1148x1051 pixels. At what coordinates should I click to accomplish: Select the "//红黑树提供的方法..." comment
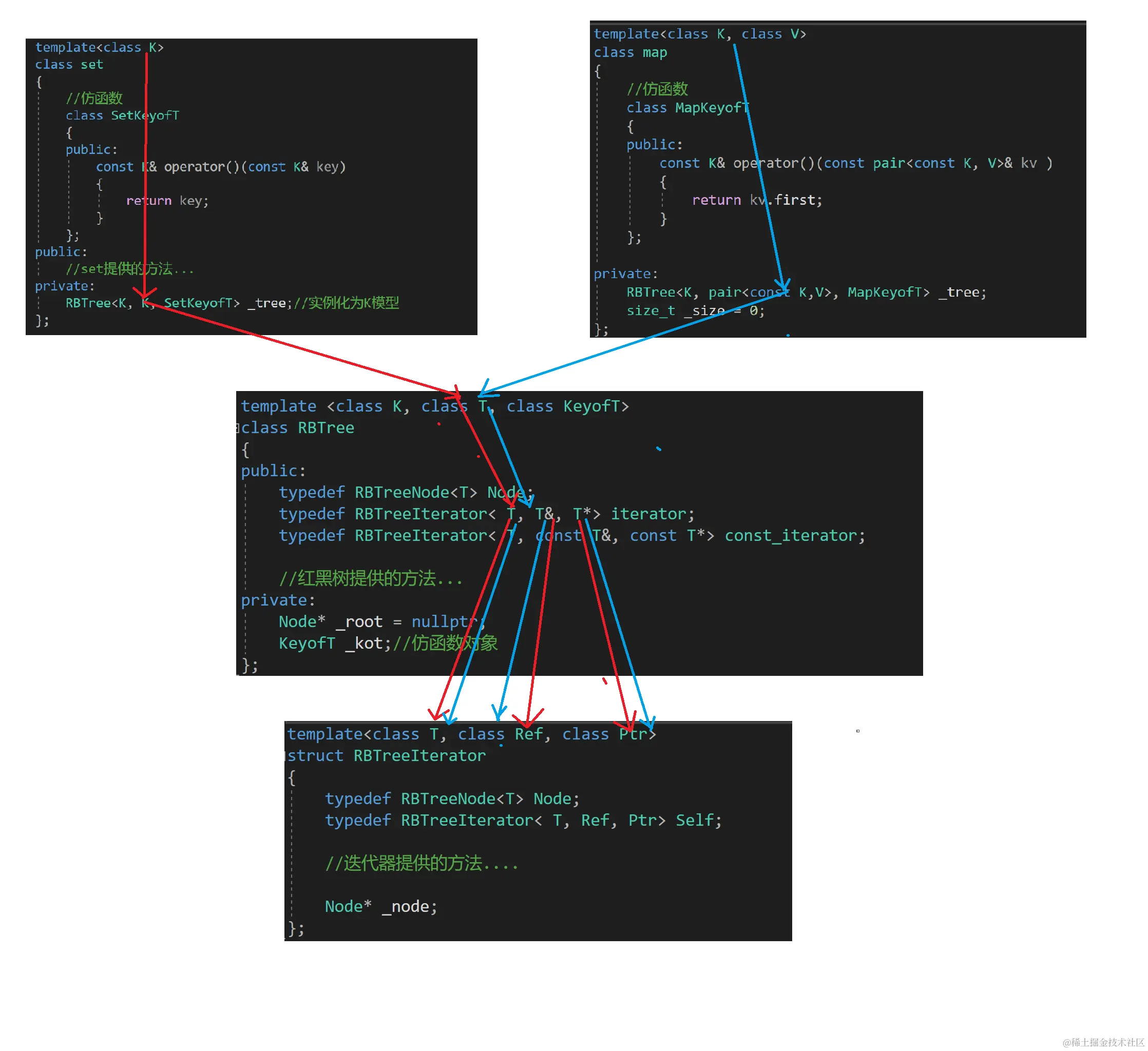[x=371, y=578]
